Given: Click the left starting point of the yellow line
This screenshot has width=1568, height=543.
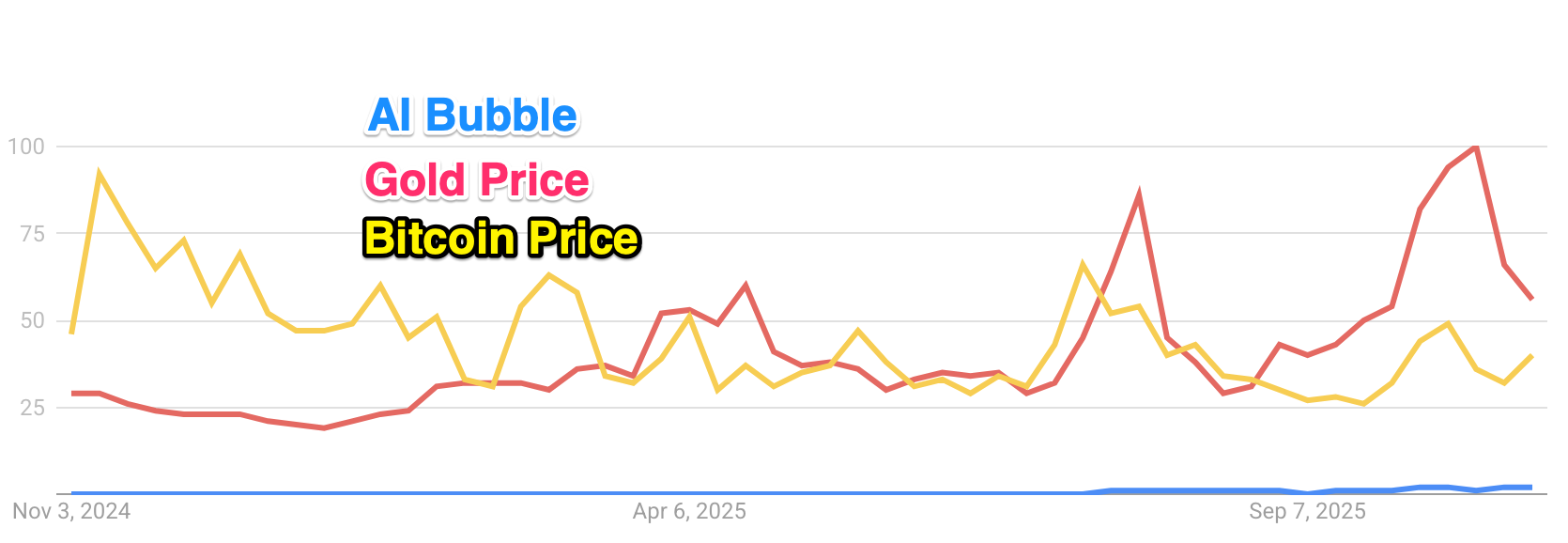Looking at the screenshot, I should 72,333.
